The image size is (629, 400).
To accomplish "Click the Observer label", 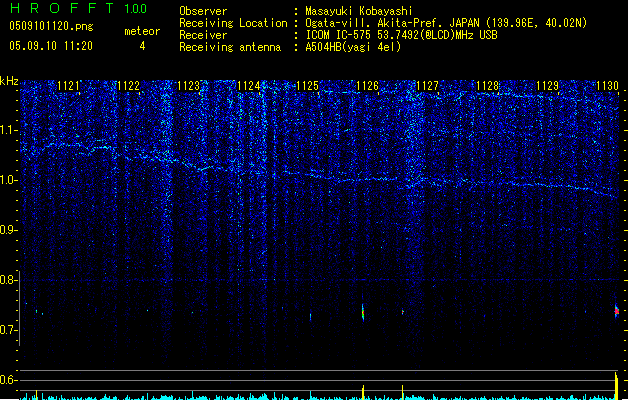I will point(203,11).
